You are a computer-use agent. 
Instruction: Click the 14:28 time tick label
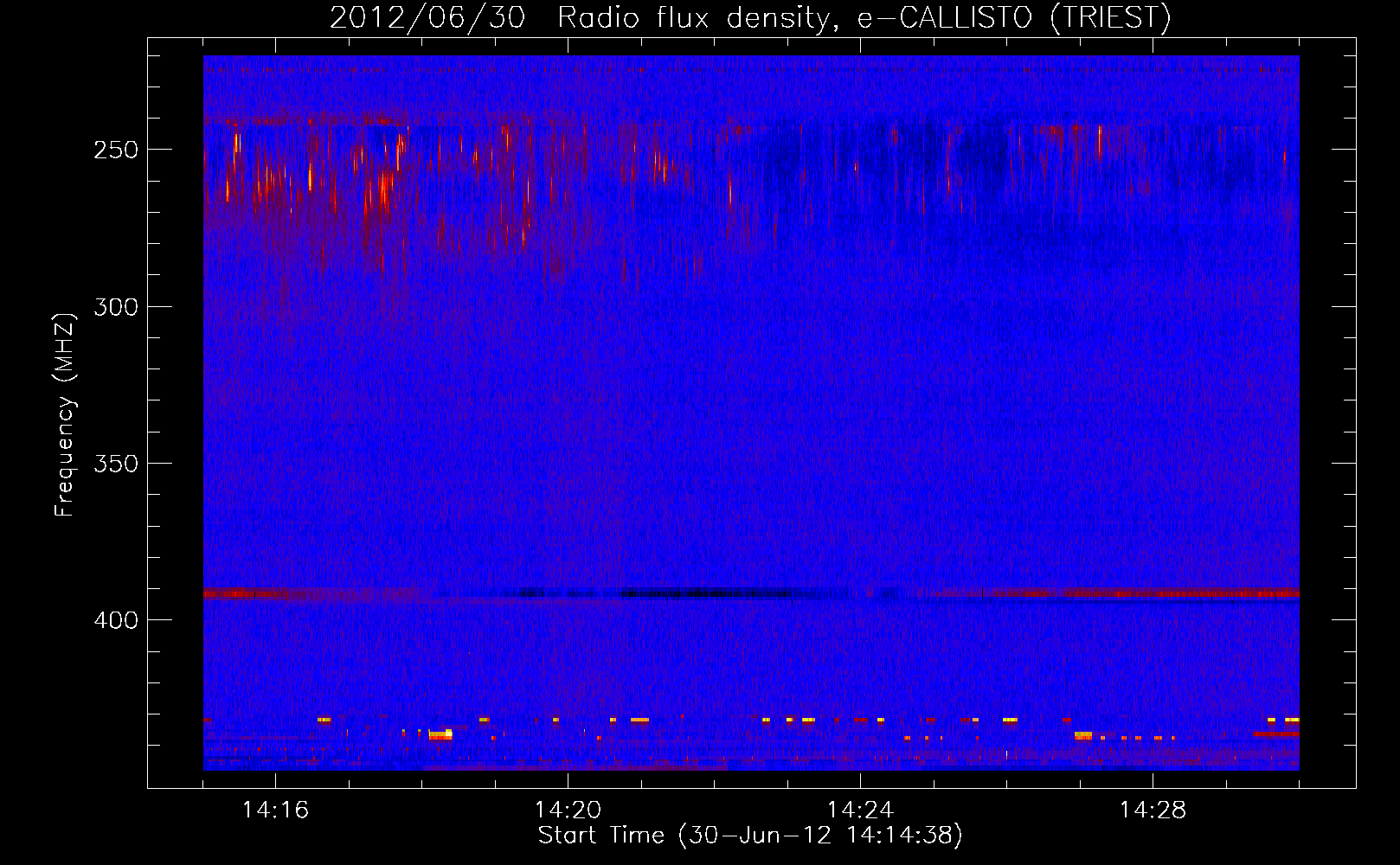coord(1153,810)
